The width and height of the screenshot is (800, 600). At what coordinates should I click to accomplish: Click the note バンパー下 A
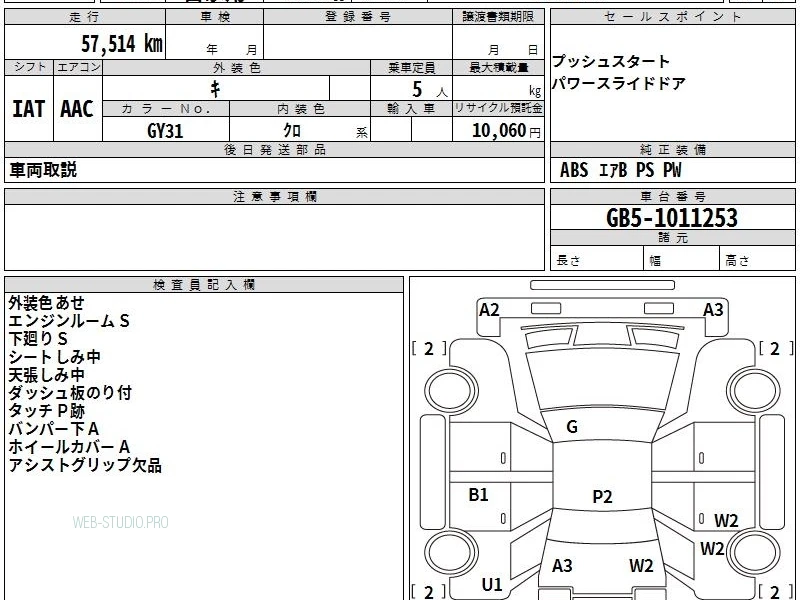tap(54, 429)
